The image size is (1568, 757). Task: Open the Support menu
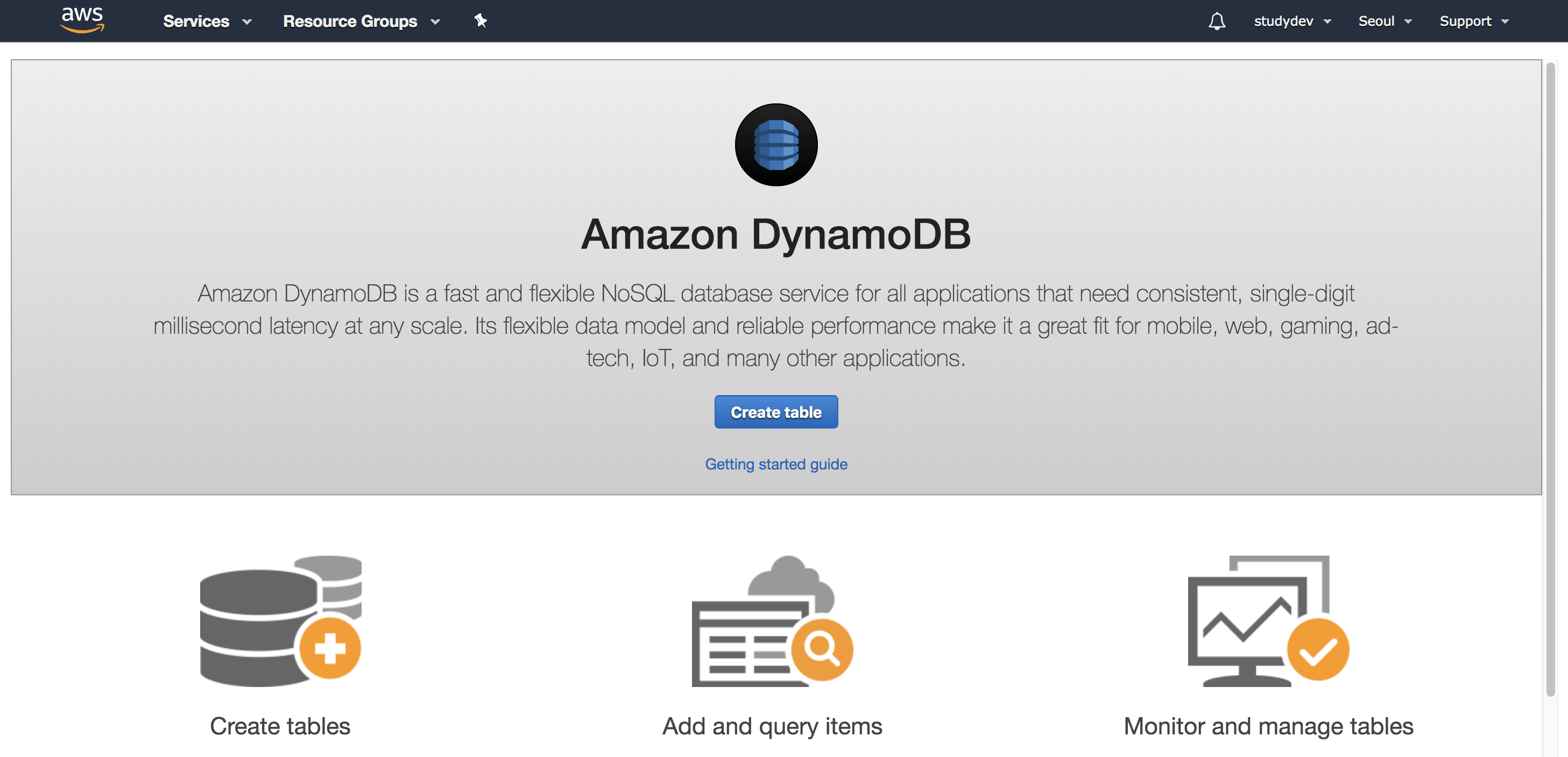click(x=1474, y=22)
